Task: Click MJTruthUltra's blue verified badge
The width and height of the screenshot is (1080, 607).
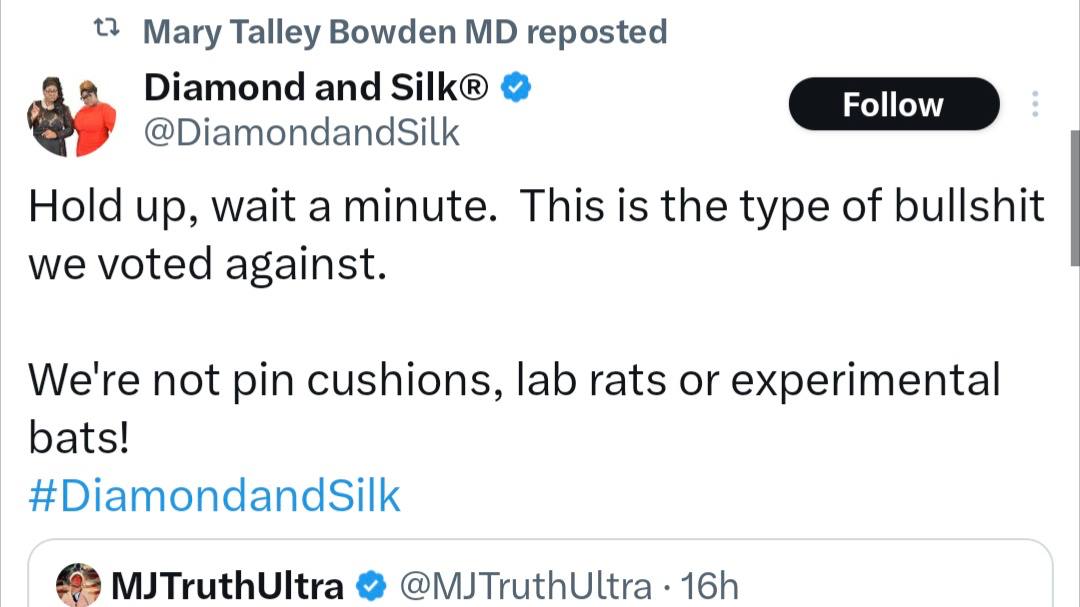Action: click(x=372, y=587)
